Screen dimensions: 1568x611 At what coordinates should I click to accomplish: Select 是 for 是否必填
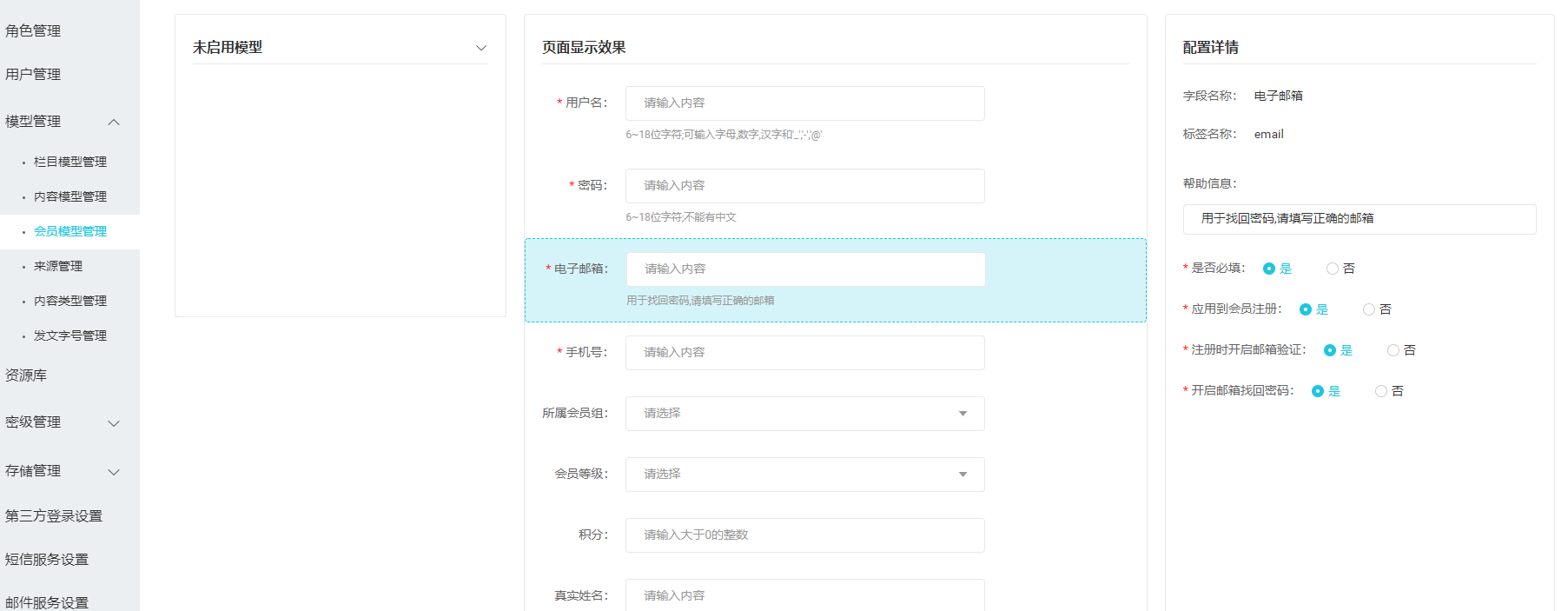[x=1269, y=269]
